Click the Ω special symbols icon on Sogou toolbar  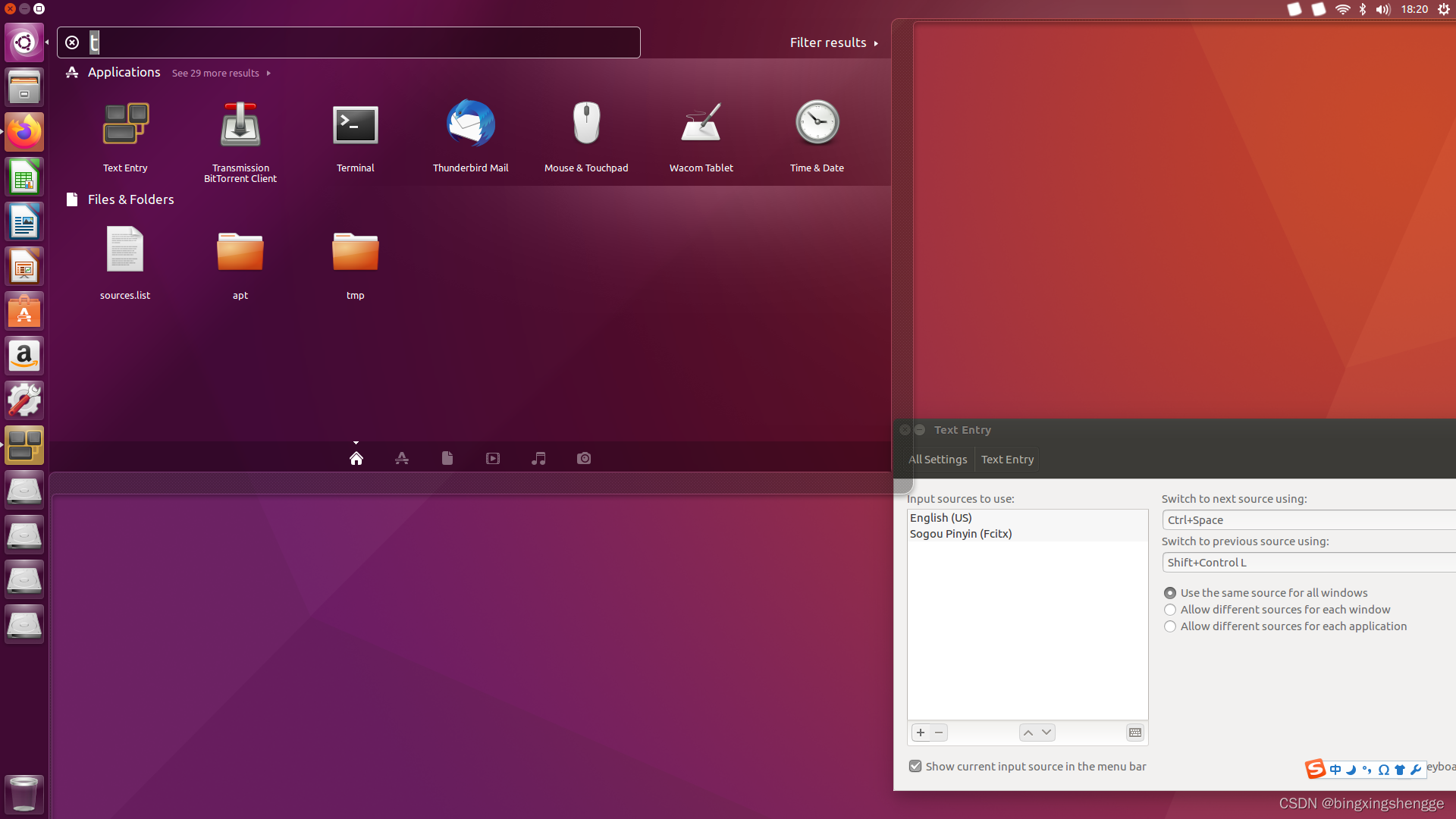coord(1384,769)
